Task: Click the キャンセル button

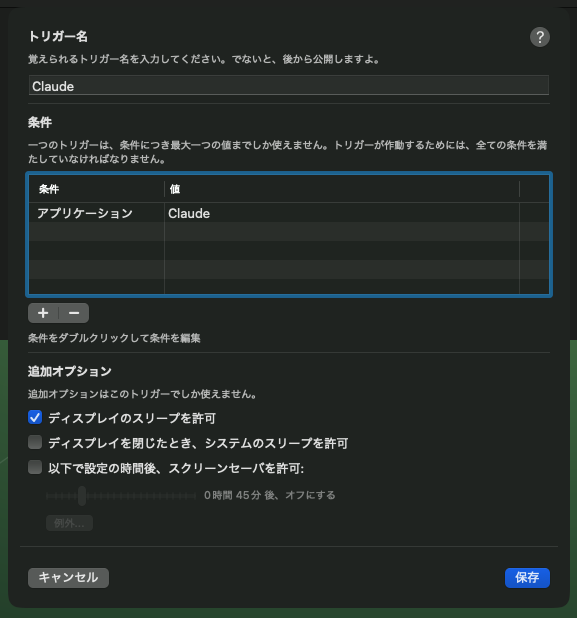Action: [68, 578]
